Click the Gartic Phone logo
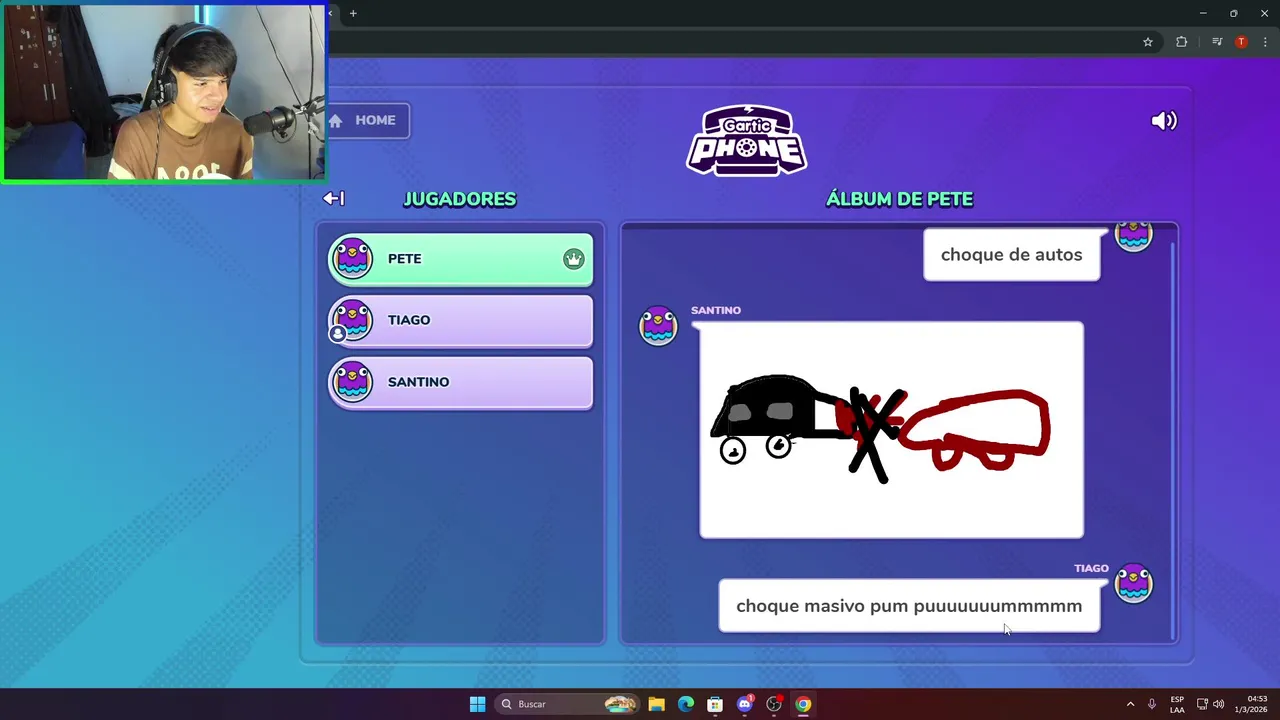This screenshot has height=720, width=1280. point(747,140)
